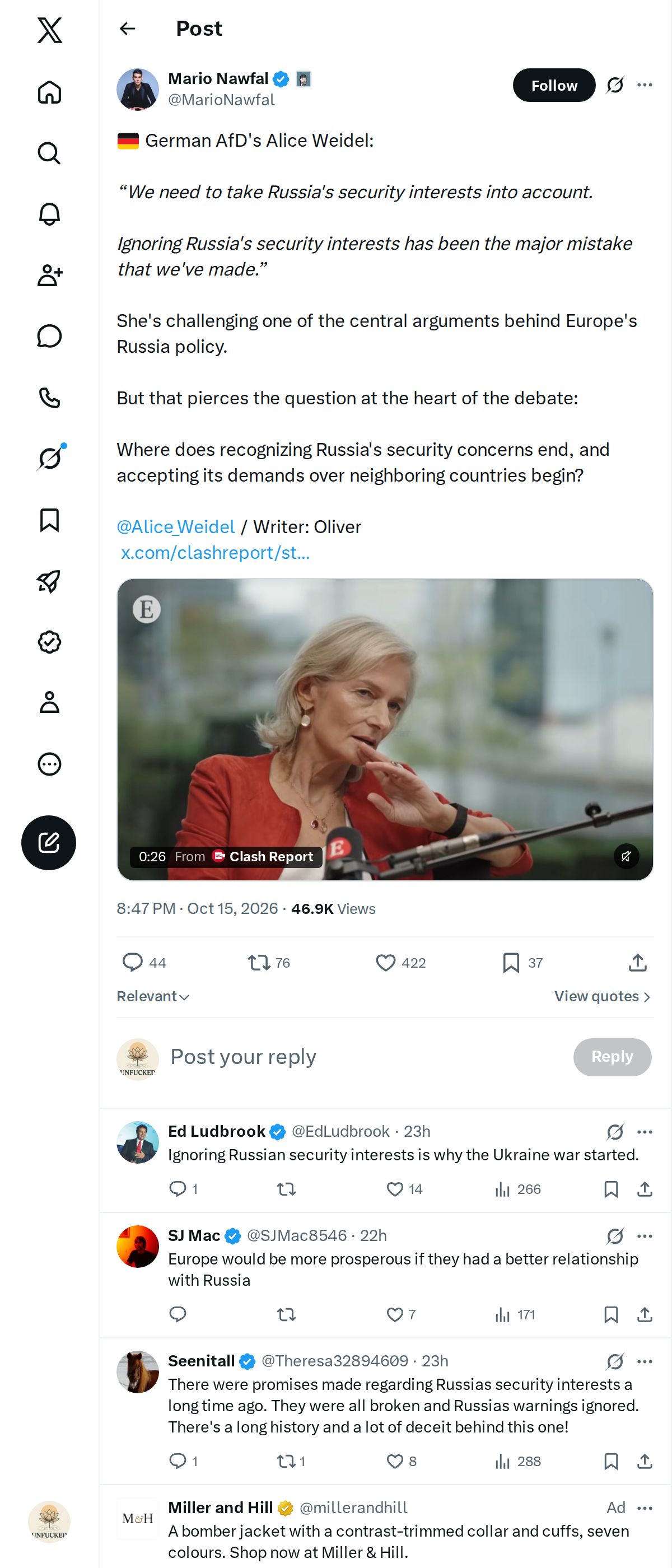Viewport: 672px width, 1568px height.
Task: Unmute the video with the speaker icon
Action: coord(626,856)
